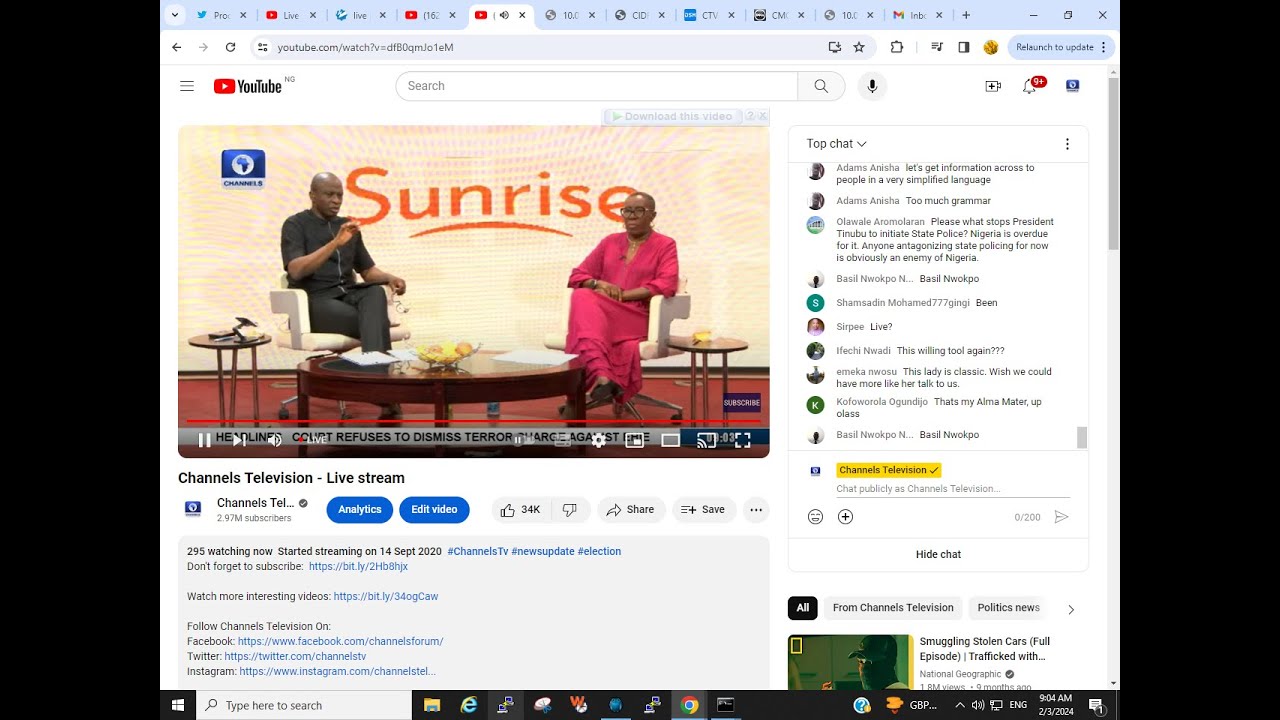Open the Channels Television account avatar menu
Screen dimensions: 1280x720
(1072, 86)
